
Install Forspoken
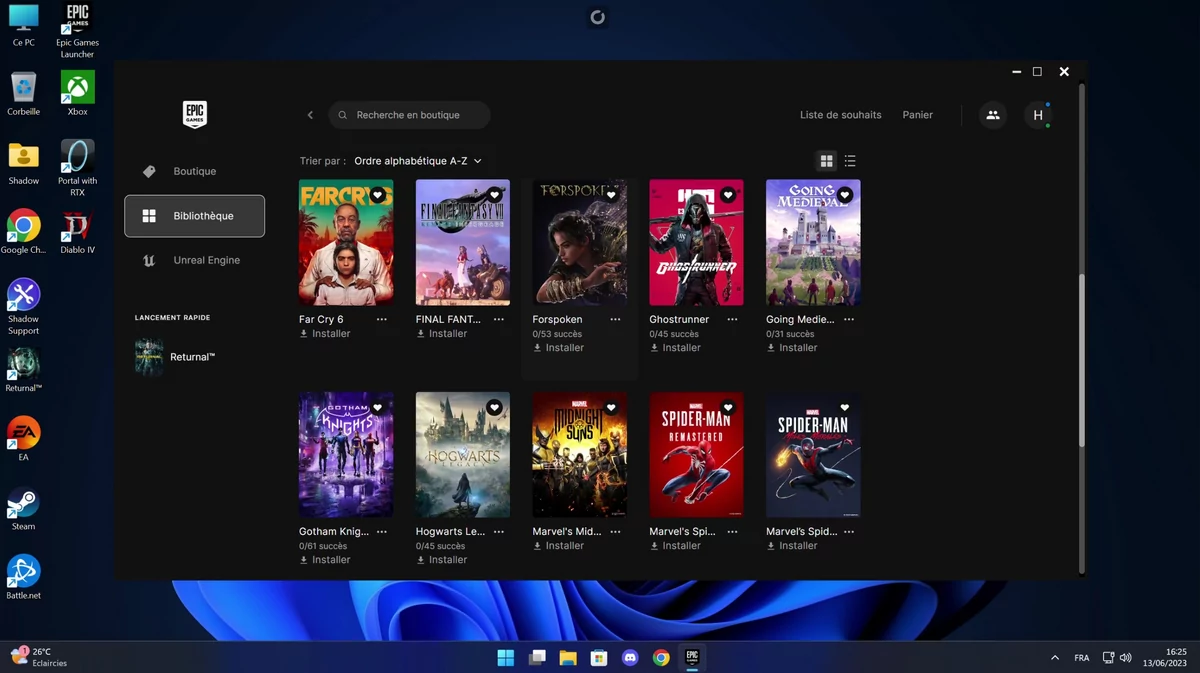[x=558, y=348]
